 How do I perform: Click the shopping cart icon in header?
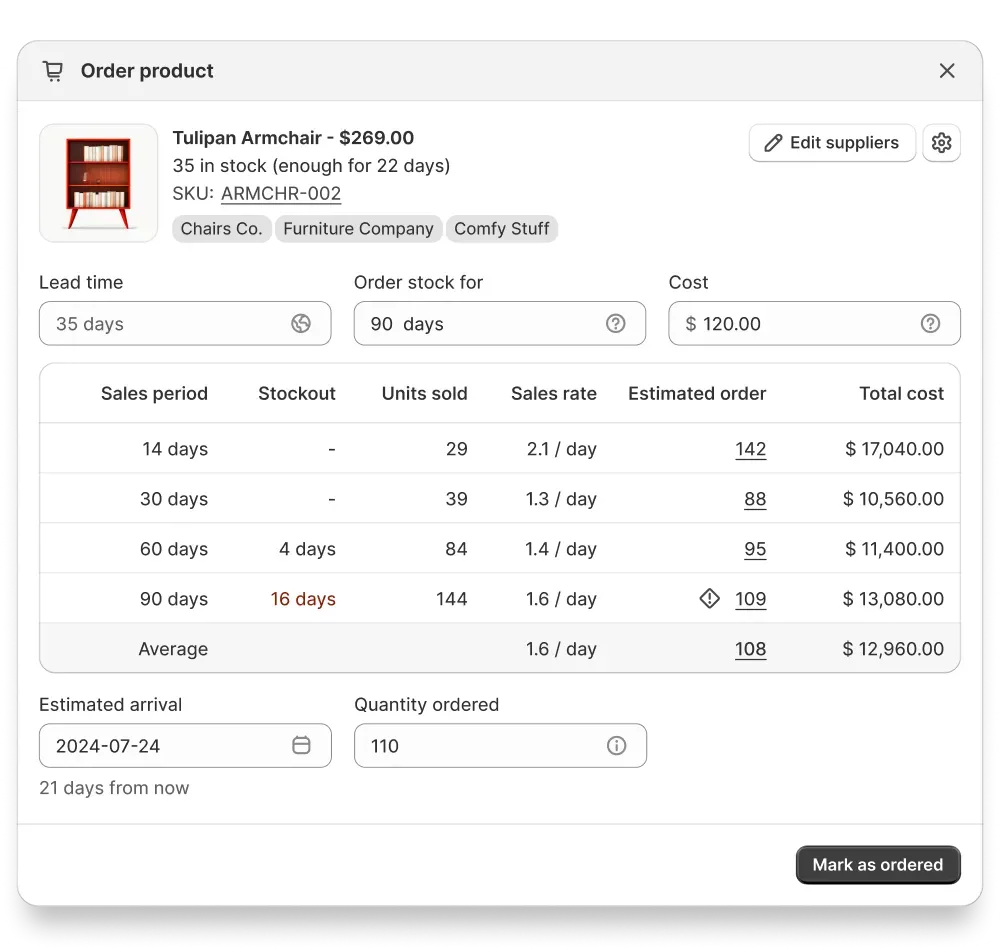(x=53, y=70)
